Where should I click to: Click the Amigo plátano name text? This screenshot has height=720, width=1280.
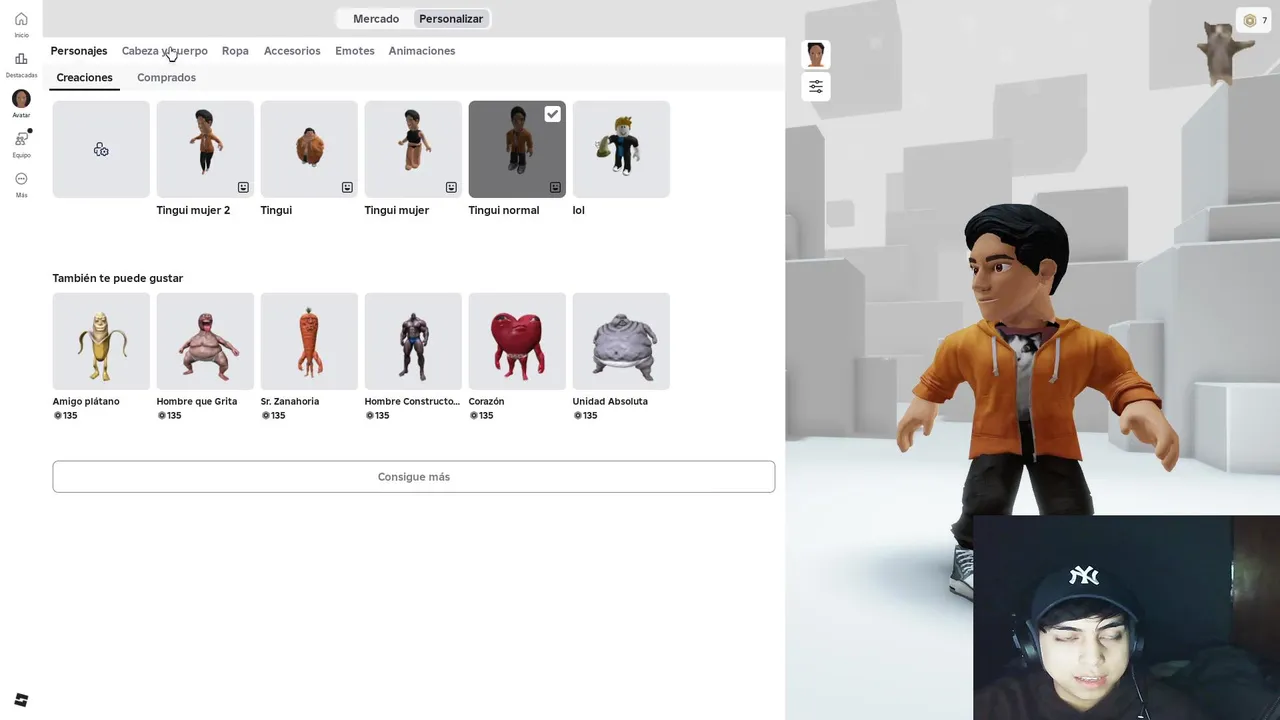pyautogui.click(x=86, y=401)
